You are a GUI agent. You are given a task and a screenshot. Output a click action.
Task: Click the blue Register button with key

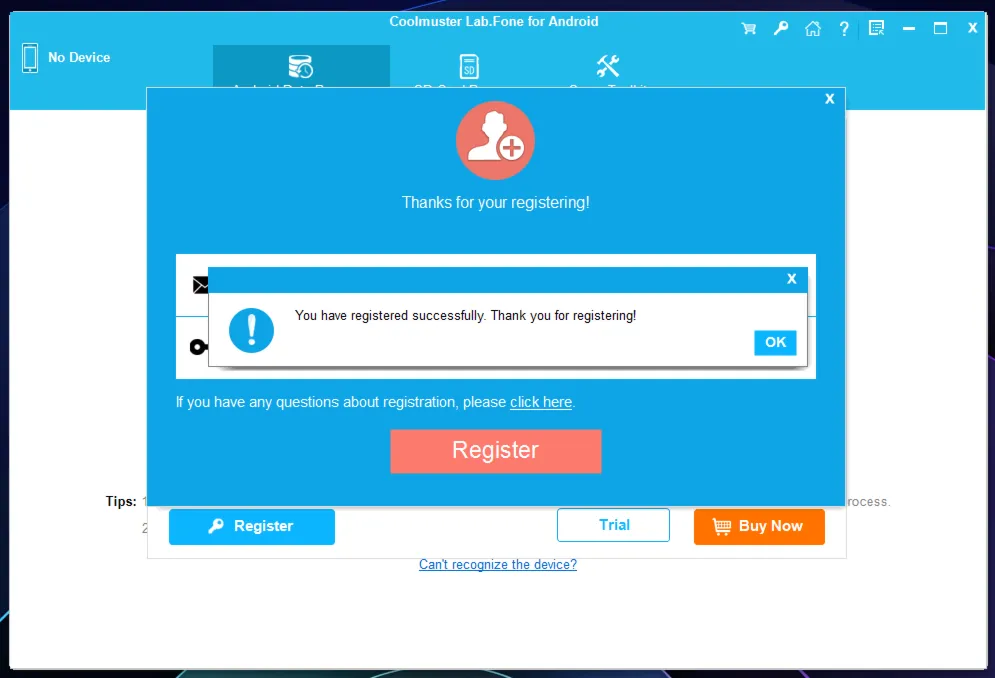point(252,526)
